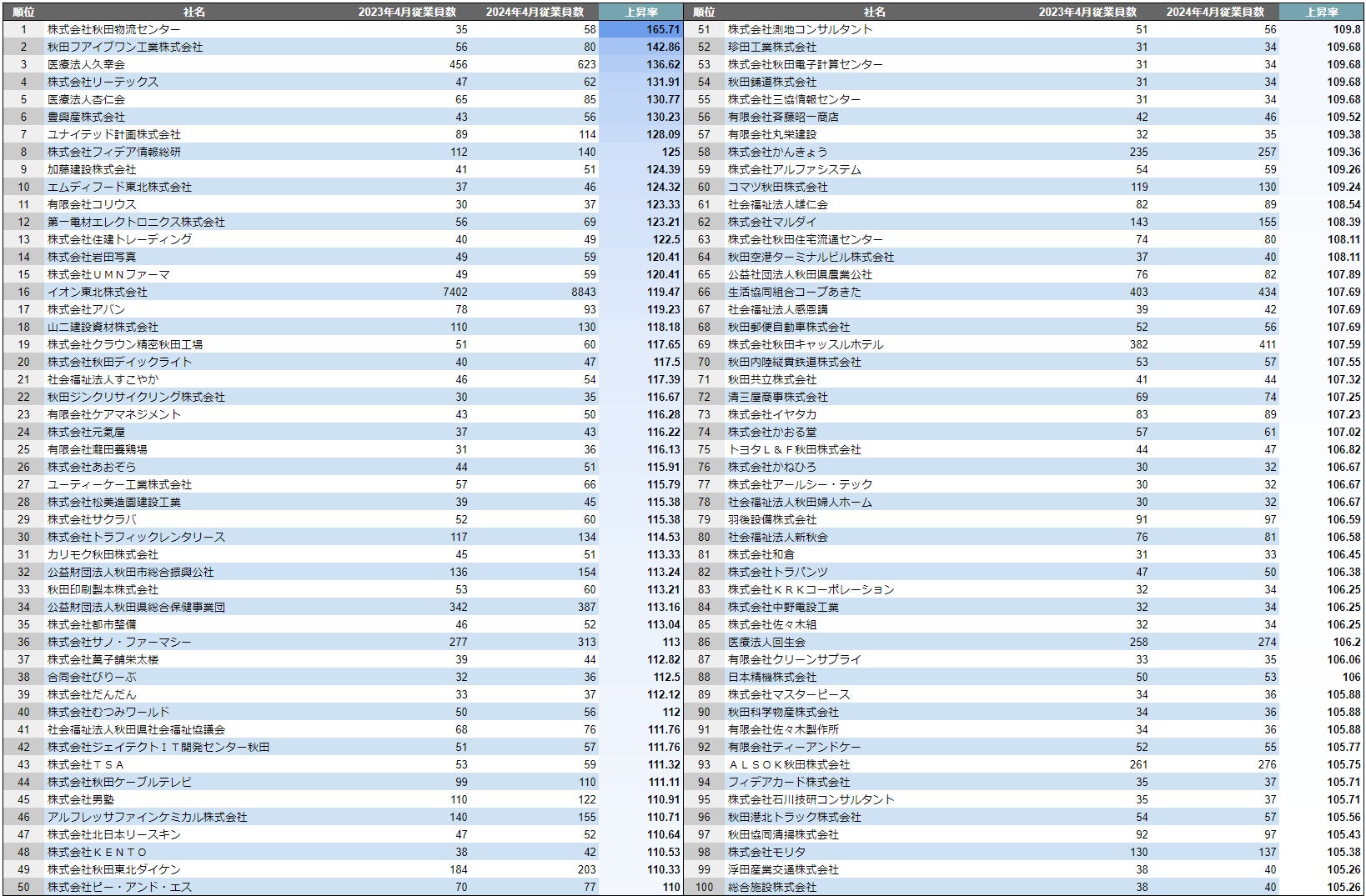The height and width of the screenshot is (896, 1366).
Task: Click 165.71 growth rate for 秋田物流センター
Action: click(663, 29)
